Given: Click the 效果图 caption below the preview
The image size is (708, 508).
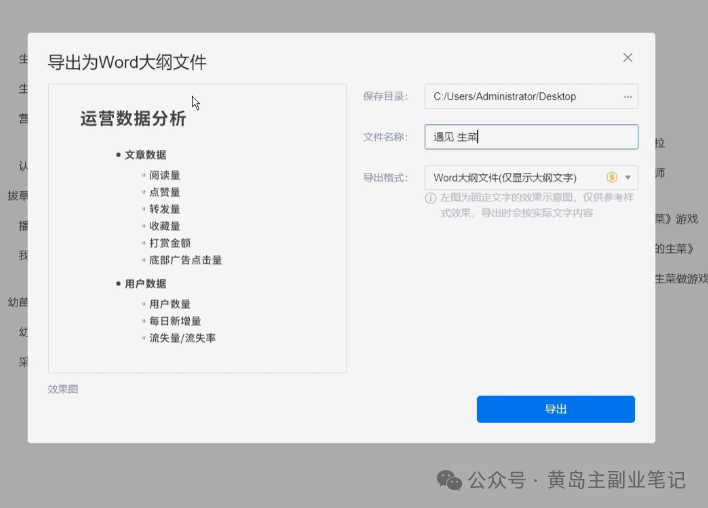Looking at the screenshot, I should coord(63,389).
